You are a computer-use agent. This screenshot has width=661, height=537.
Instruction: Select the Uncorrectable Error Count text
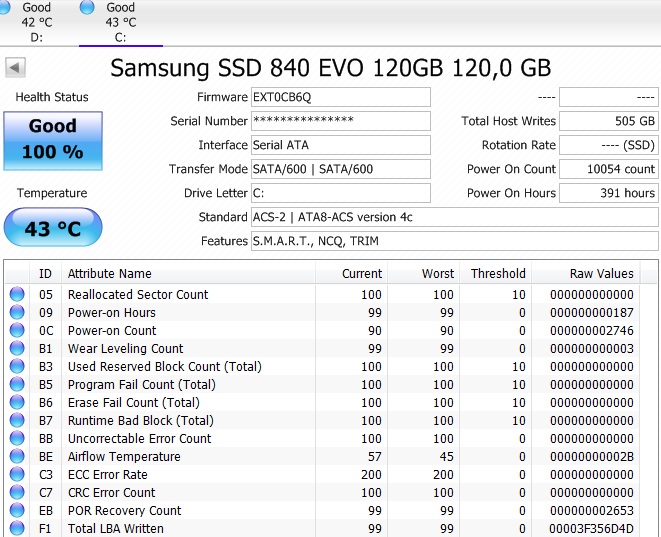(140, 439)
